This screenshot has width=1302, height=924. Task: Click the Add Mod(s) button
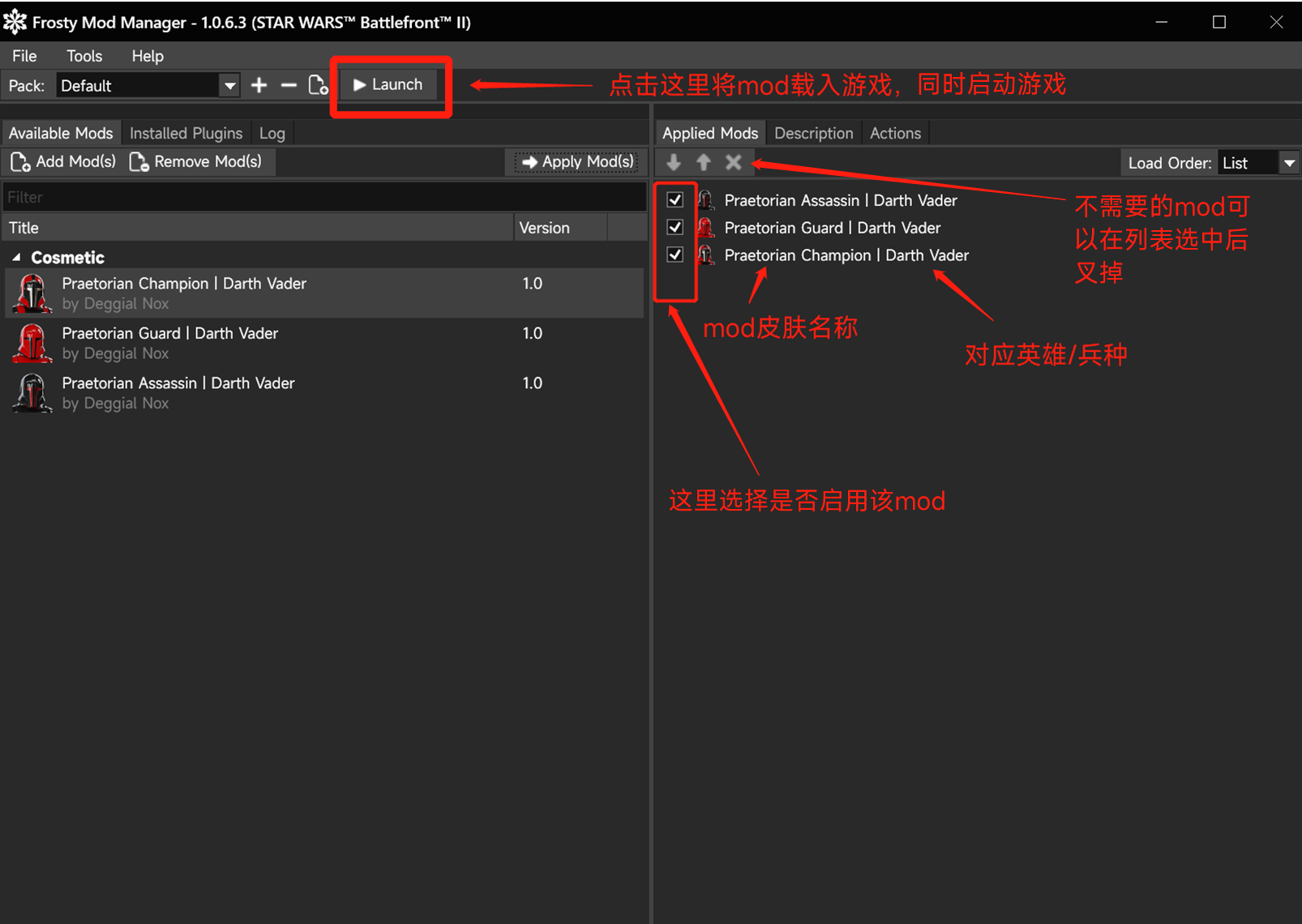click(63, 162)
